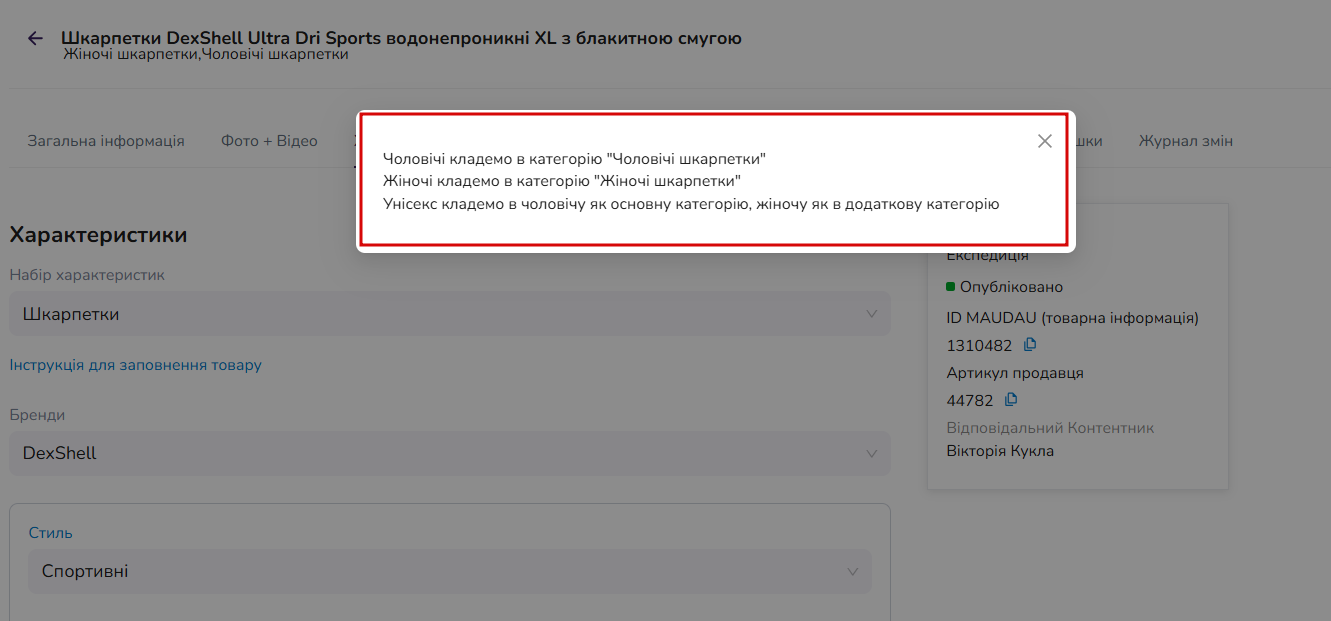The width and height of the screenshot is (1331, 621).
Task: Close the category hint popup
Action: point(1045,141)
